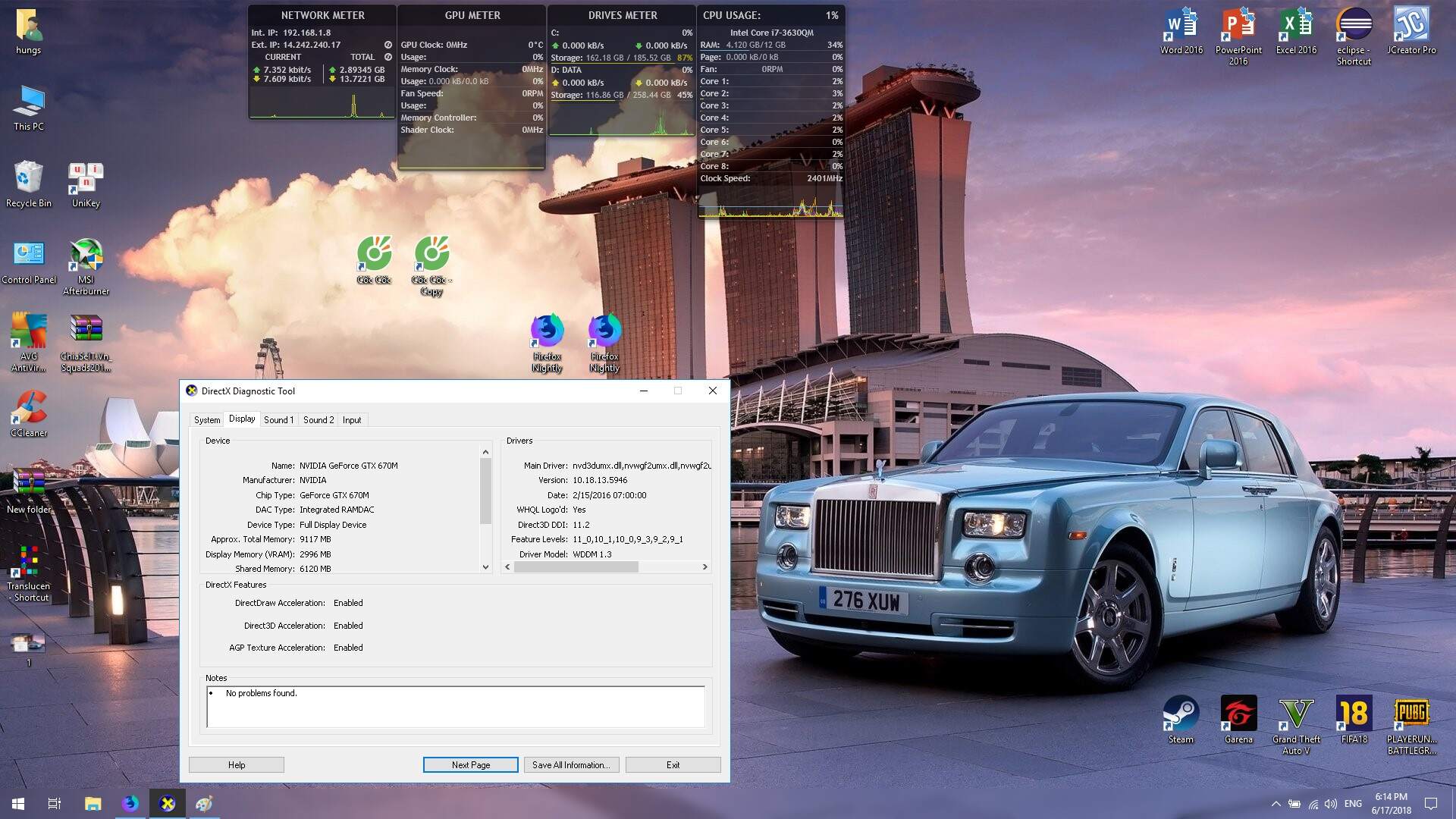Show hidden system tray icons chevron
This screenshot has height=819, width=1456.
1276,804
